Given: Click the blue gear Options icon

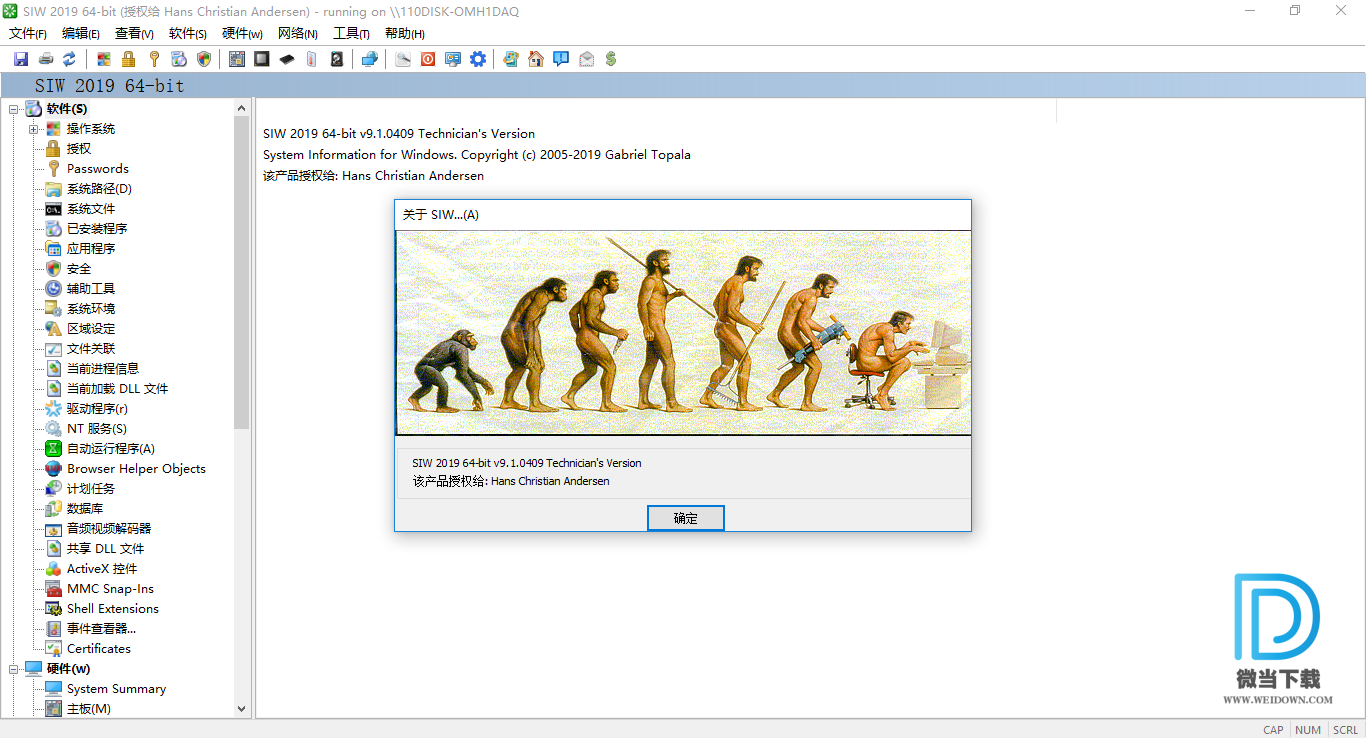Looking at the screenshot, I should [478, 59].
